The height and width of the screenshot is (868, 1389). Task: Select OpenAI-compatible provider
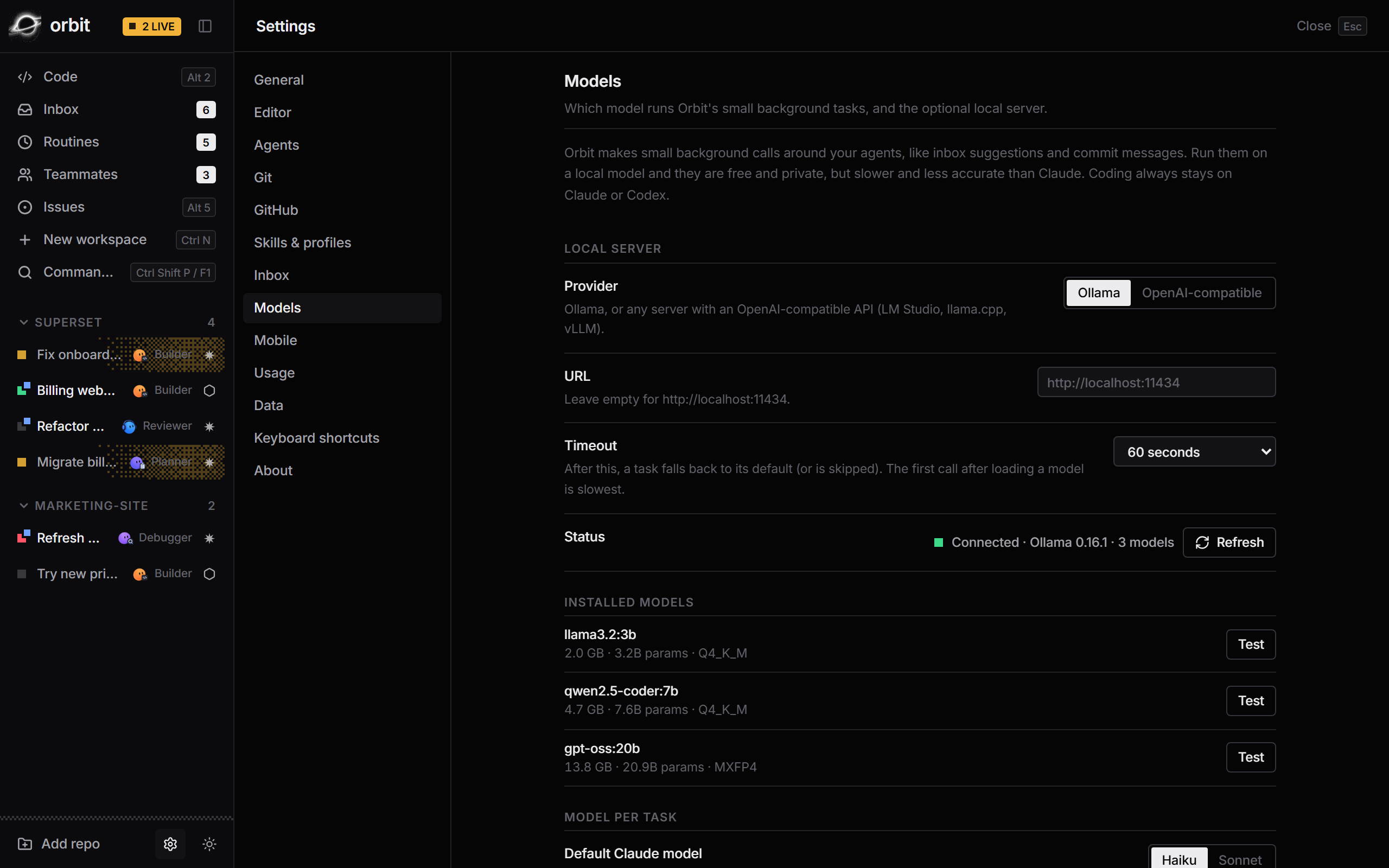click(1201, 293)
